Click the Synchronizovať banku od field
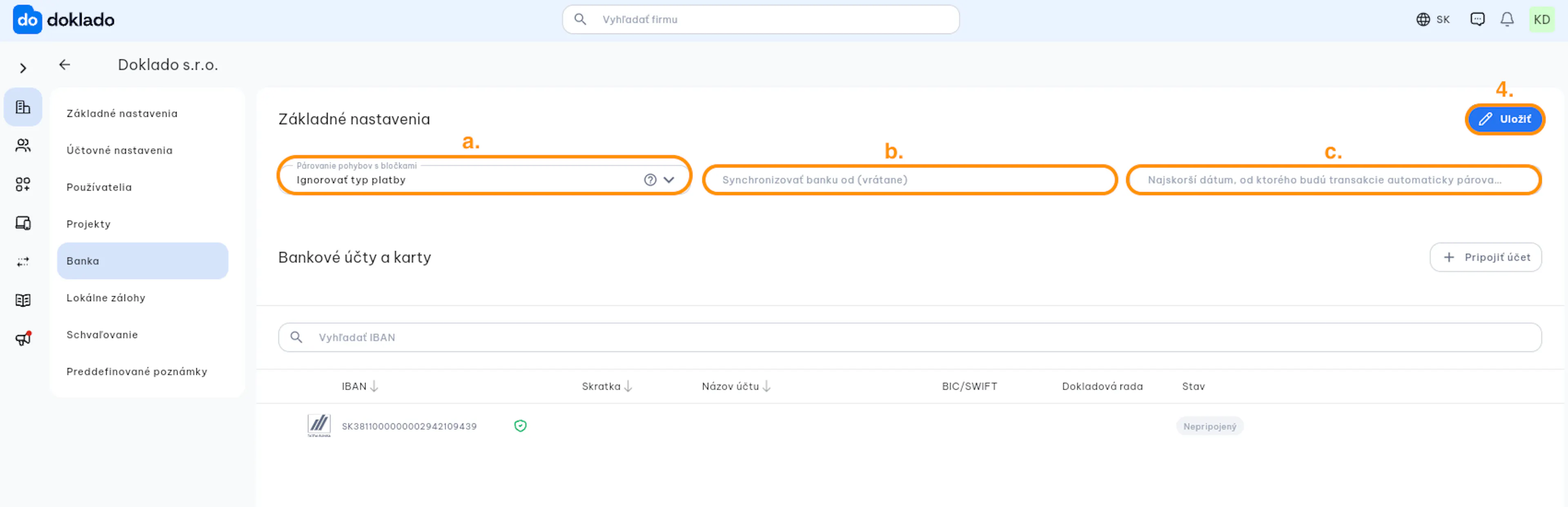This screenshot has height=507, width=1568. tap(910, 179)
